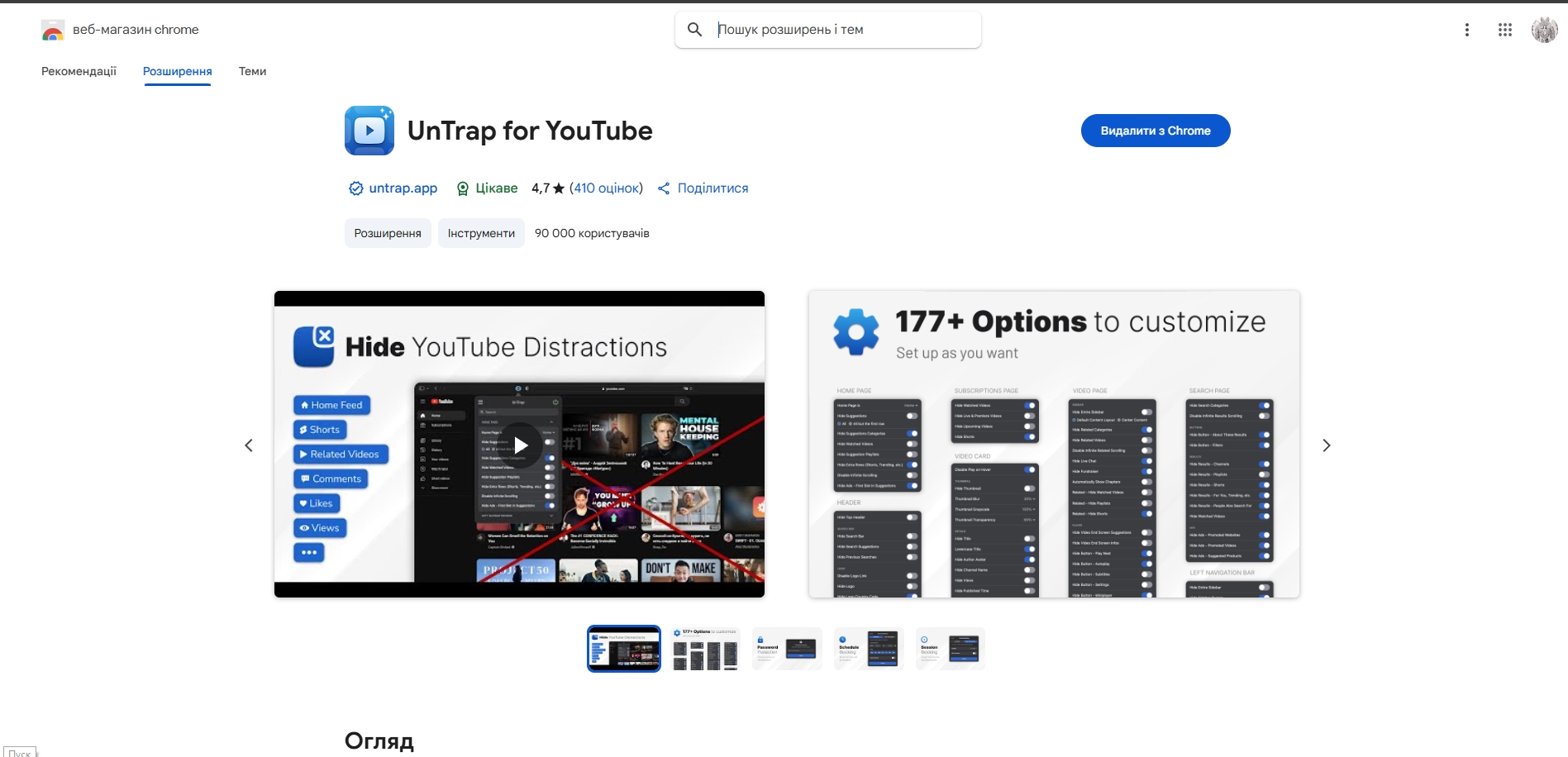Select the 177+ Options thumbnail in strip

705,649
